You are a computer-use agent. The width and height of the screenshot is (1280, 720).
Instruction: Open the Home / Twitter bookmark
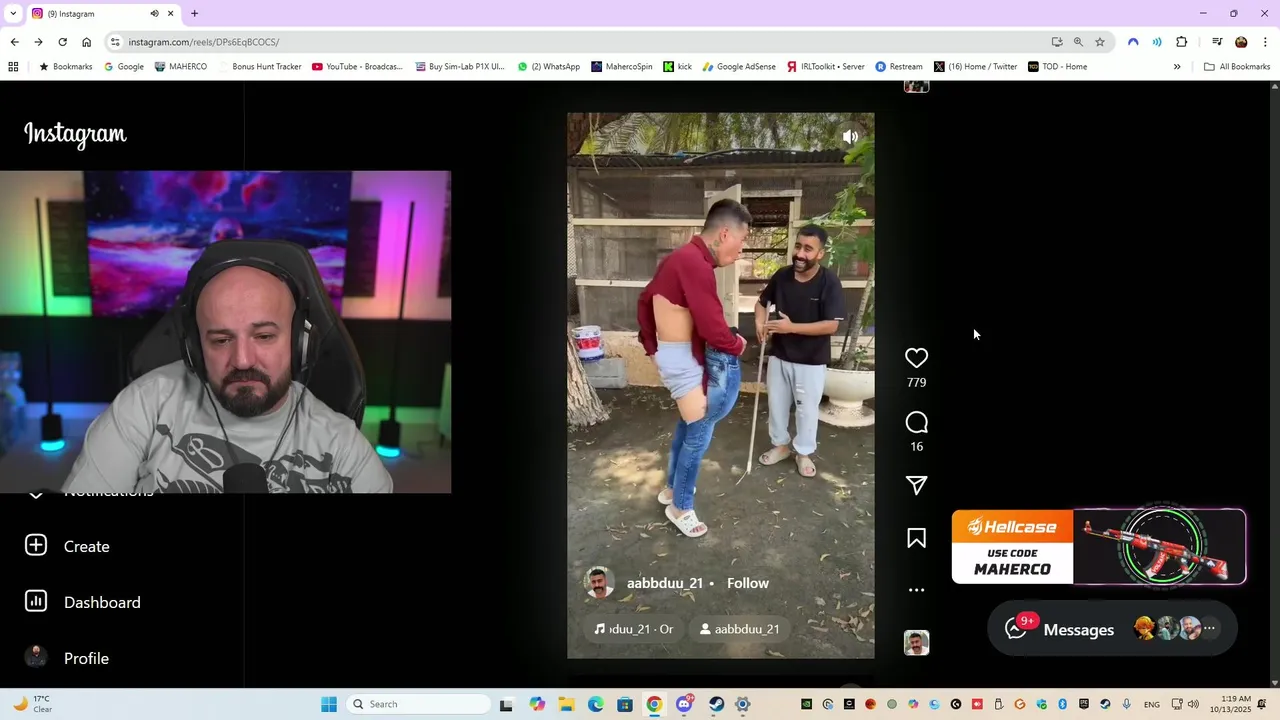976,67
